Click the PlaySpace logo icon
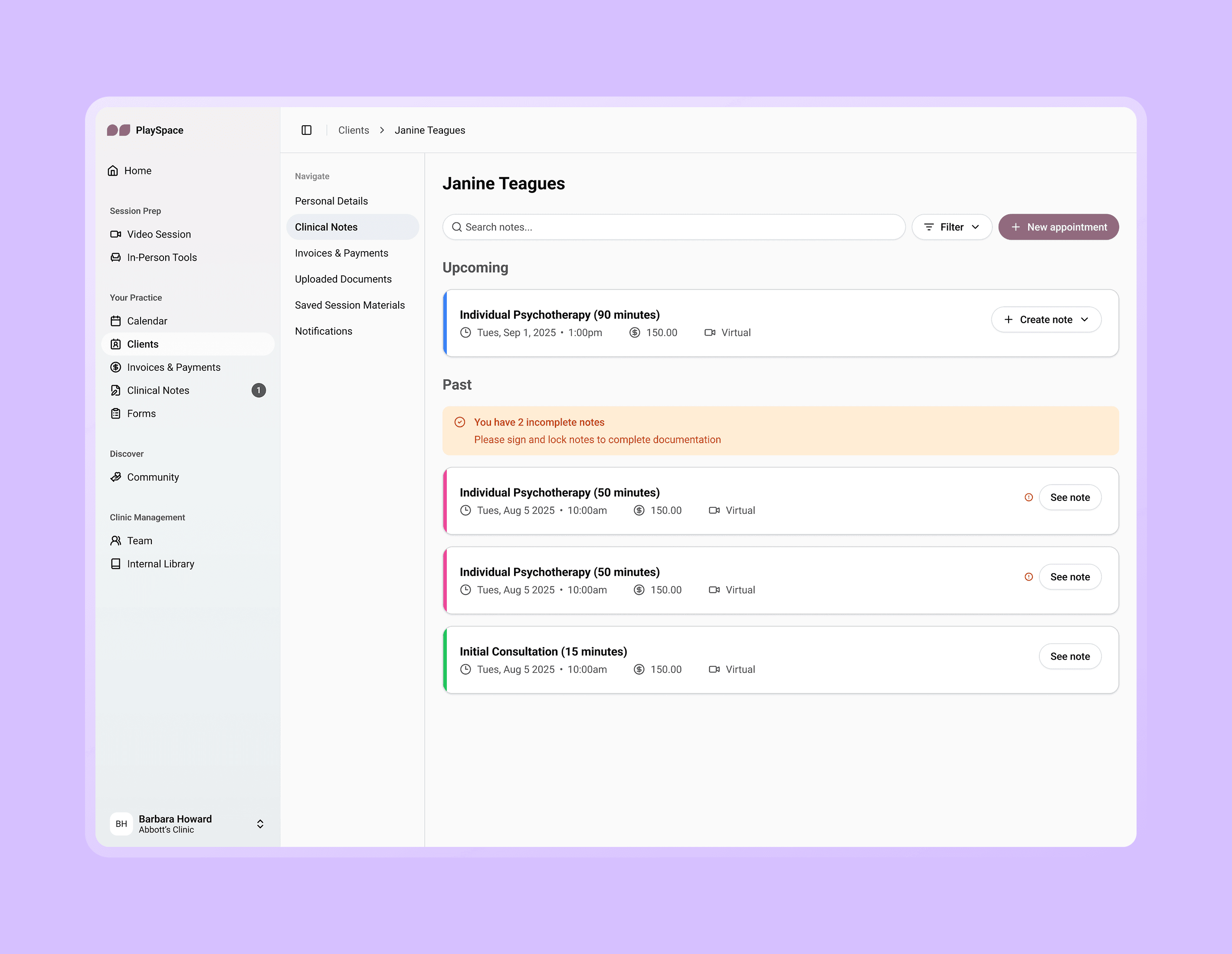This screenshot has height=954, width=1232. point(118,130)
